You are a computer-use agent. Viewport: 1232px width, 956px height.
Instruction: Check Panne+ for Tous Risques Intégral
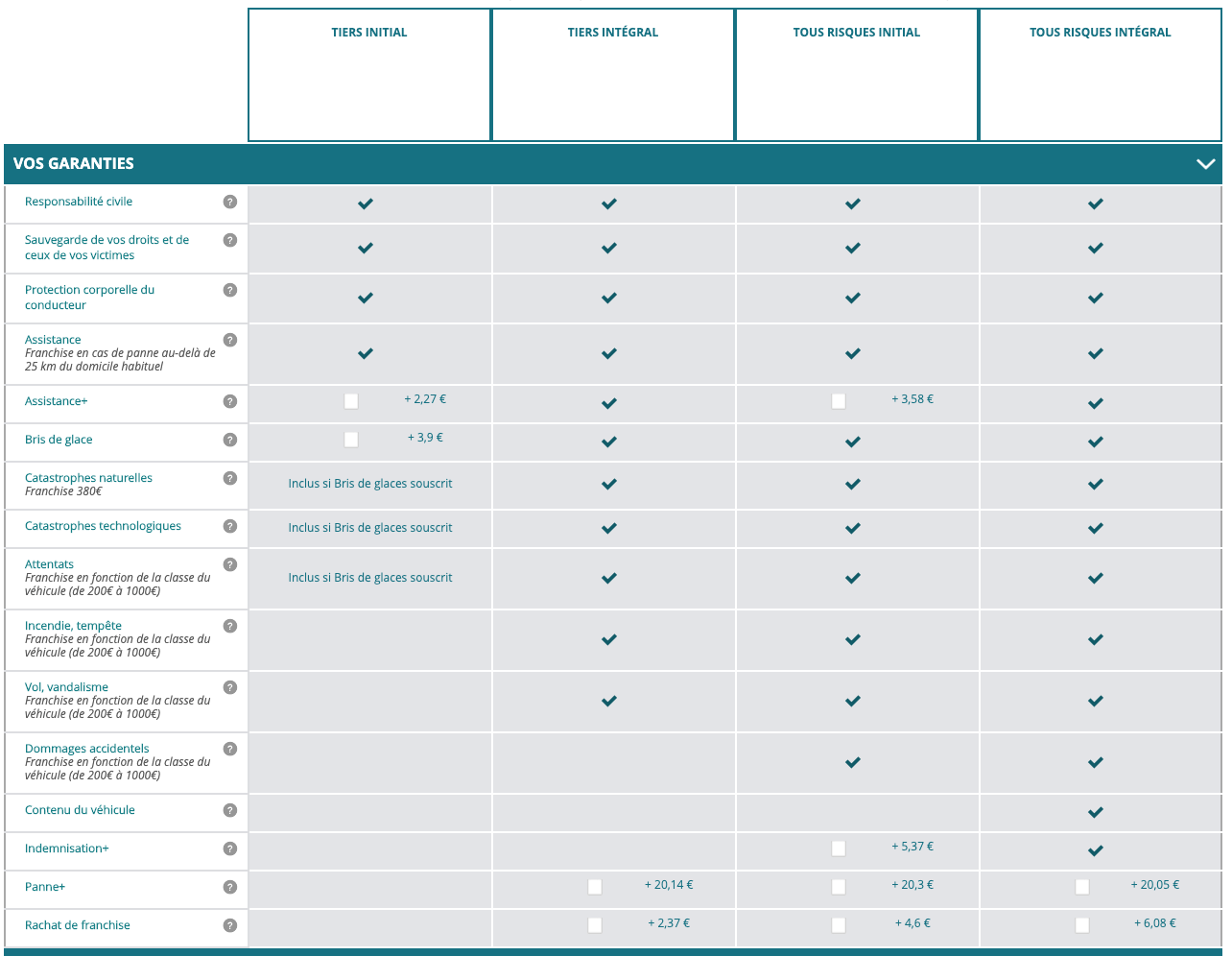pos(1082,887)
